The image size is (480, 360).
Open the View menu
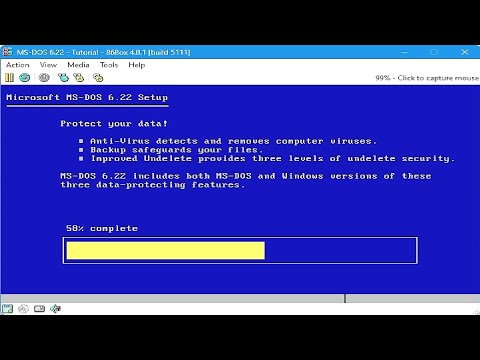tap(48, 65)
